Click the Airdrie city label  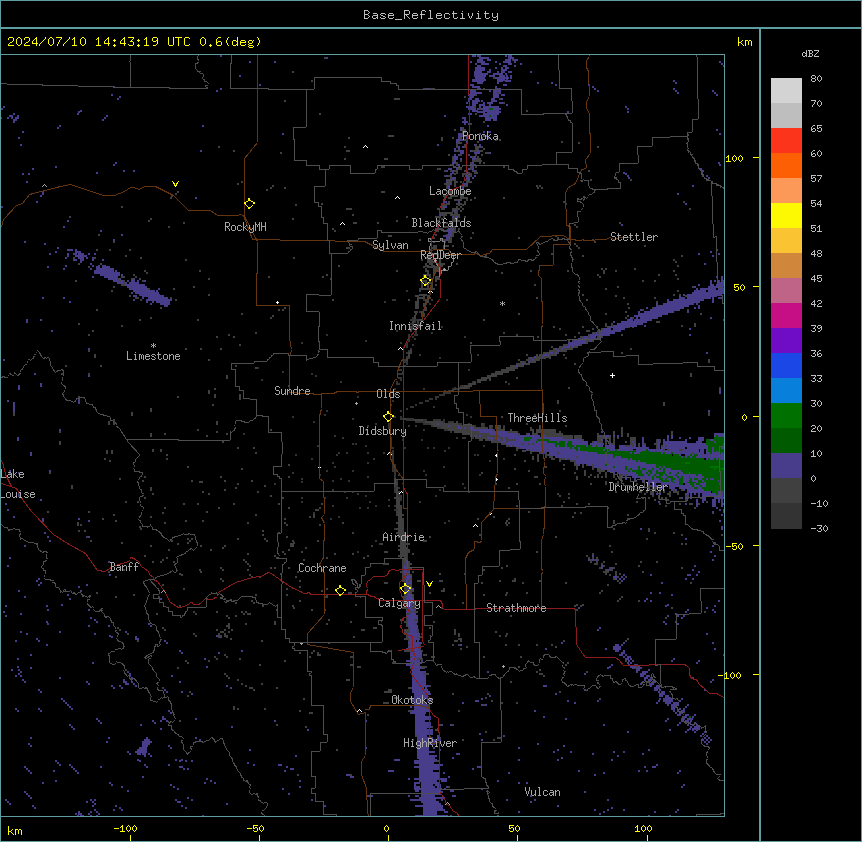(404, 537)
